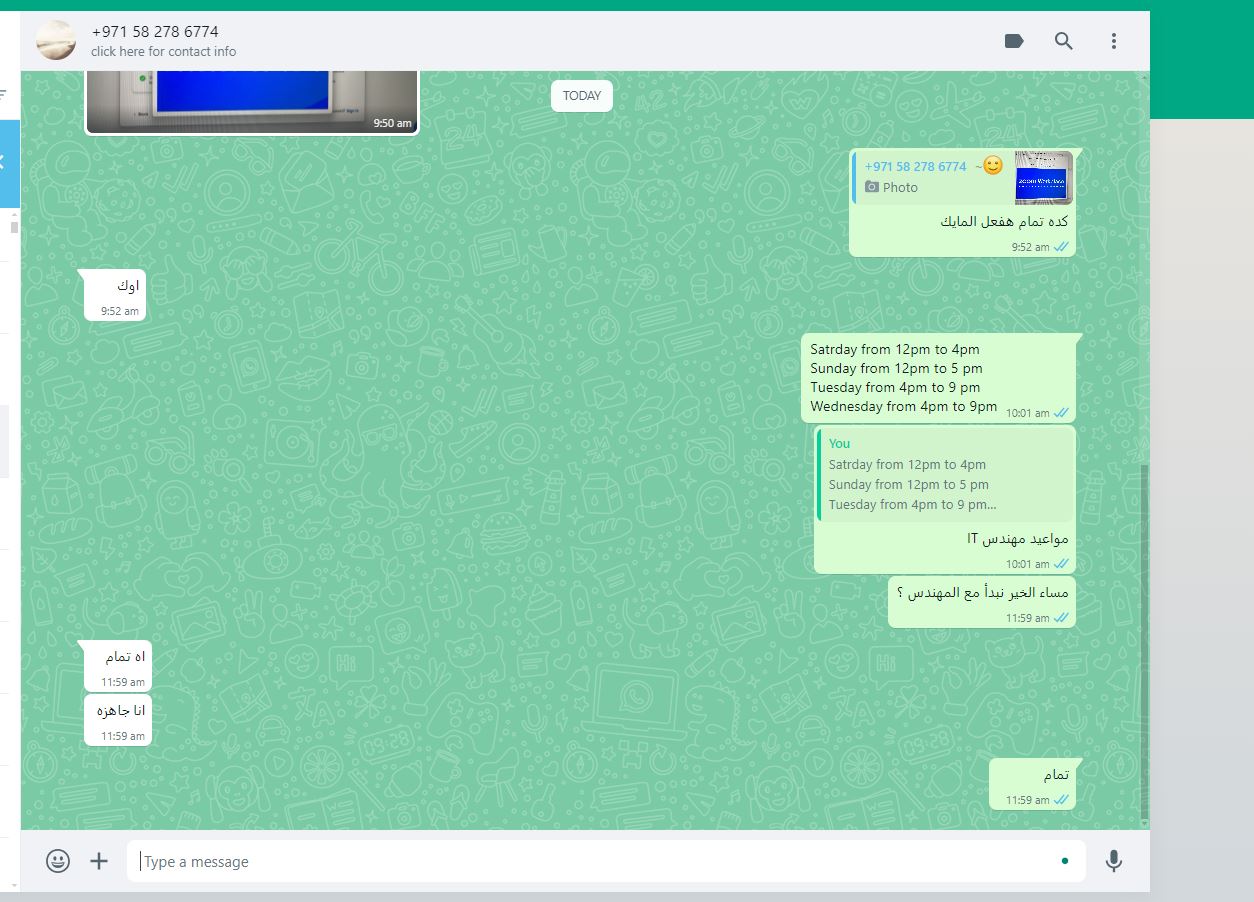Start voice recording with microphone icon
This screenshot has width=1254, height=902.
click(1114, 861)
